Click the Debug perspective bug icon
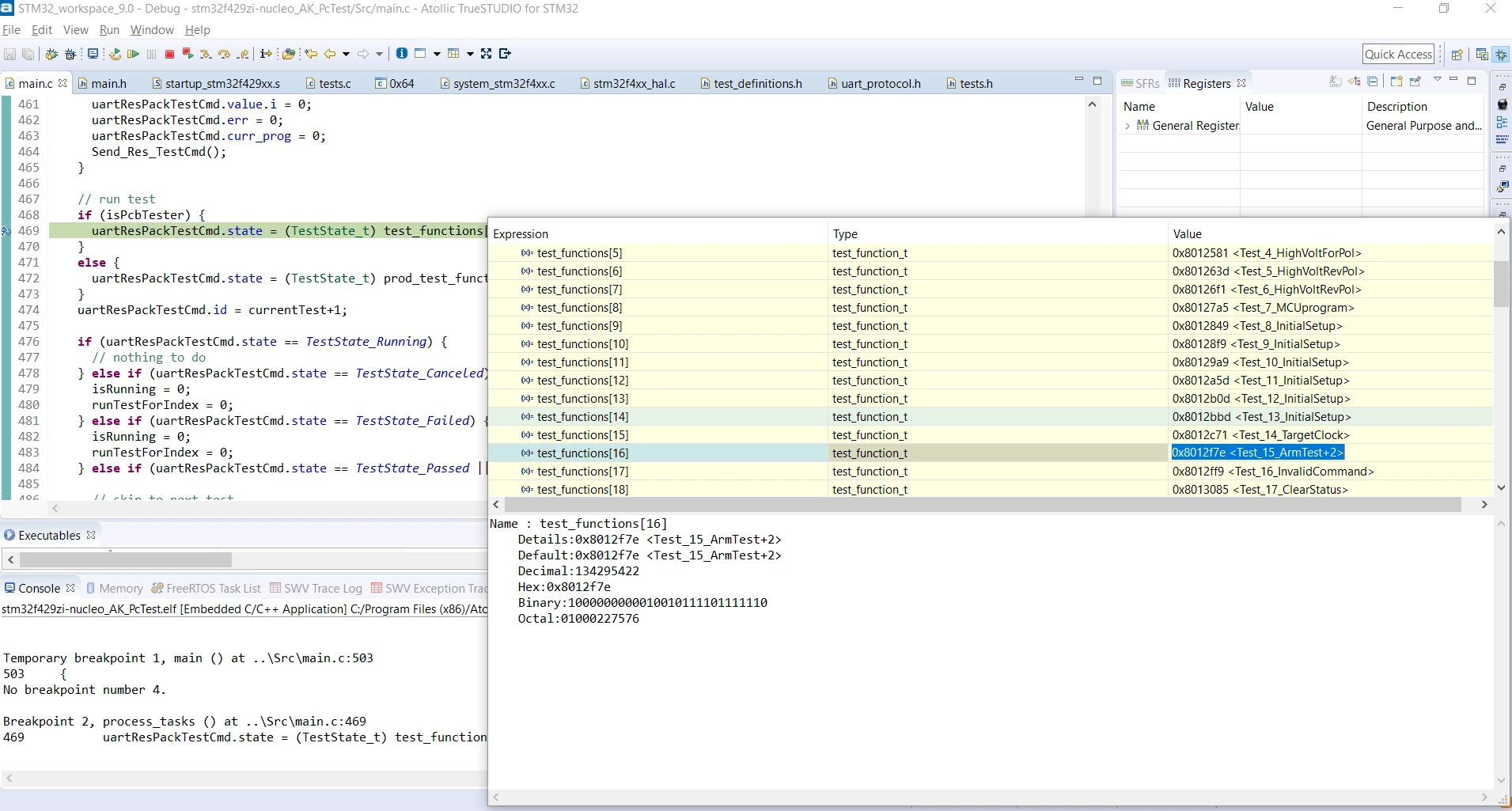The image size is (1512, 811). click(x=1501, y=55)
